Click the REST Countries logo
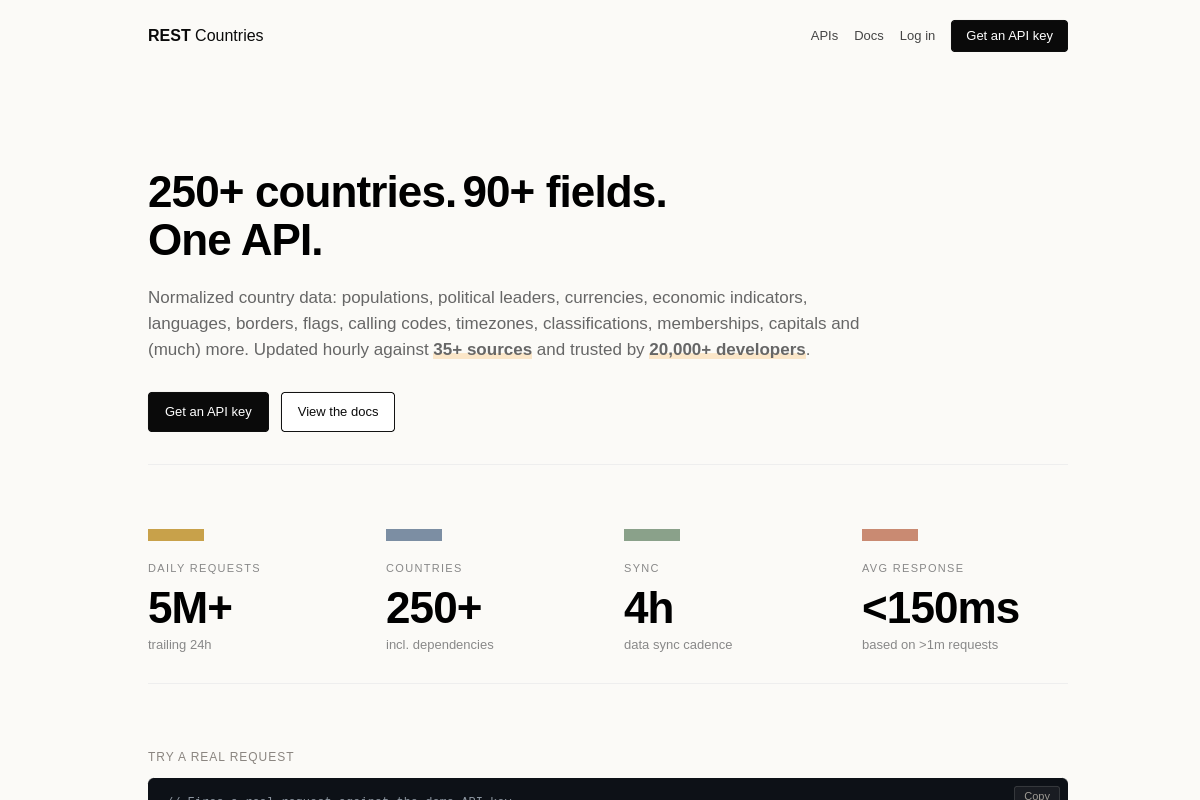The width and height of the screenshot is (1200, 800). pos(206,36)
